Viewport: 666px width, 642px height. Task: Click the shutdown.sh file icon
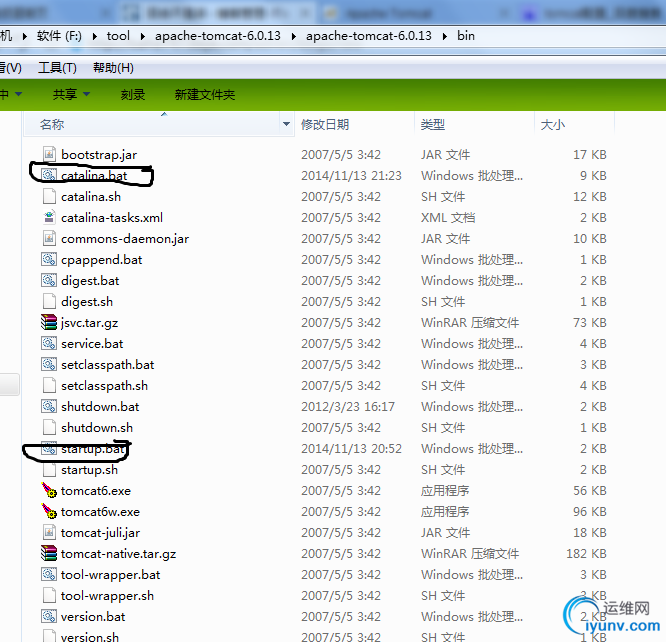(49, 427)
